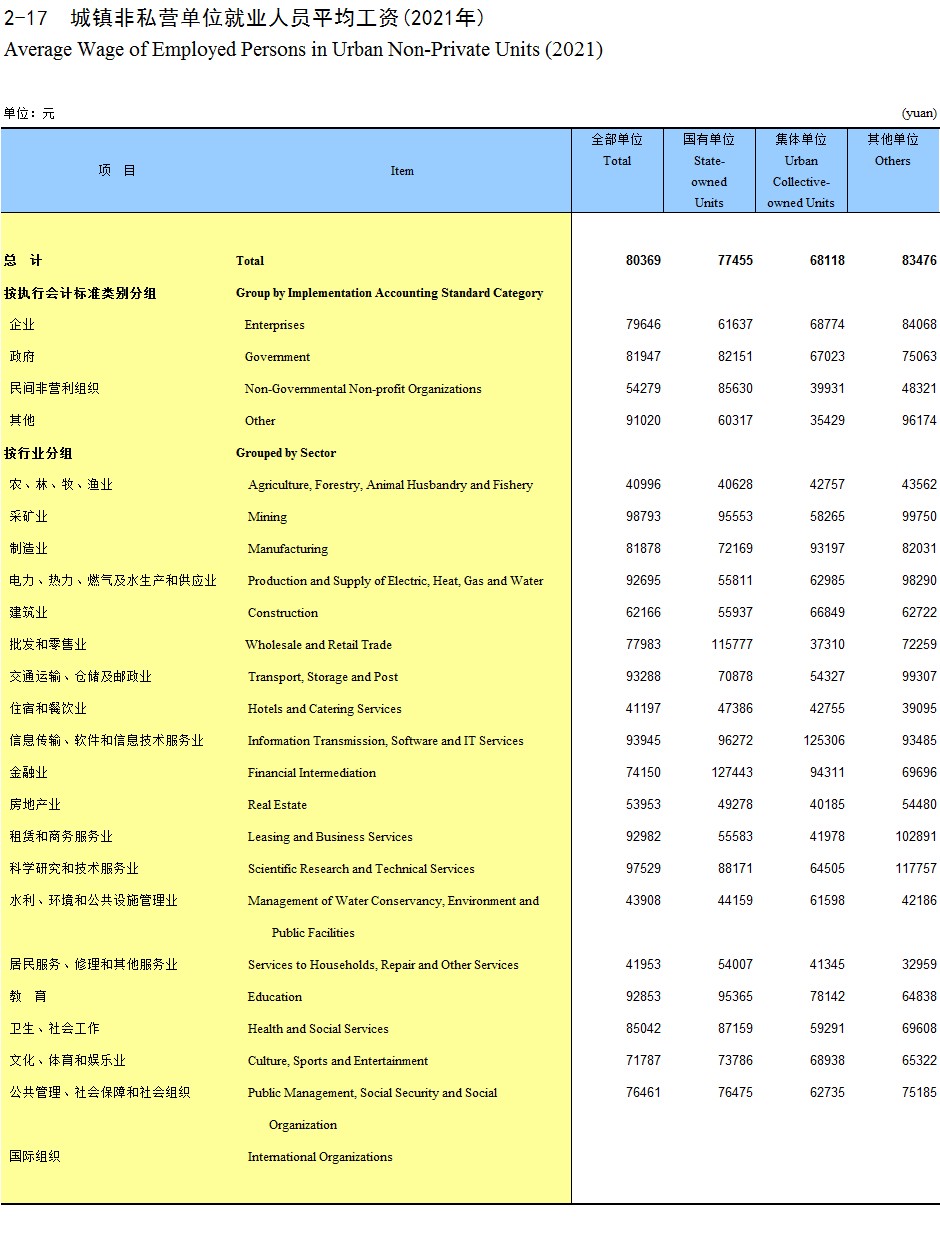Viewport: 940px width, 1237px height.
Task: Click the 'Real Estate' row label
Action: pyautogui.click(x=277, y=805)
